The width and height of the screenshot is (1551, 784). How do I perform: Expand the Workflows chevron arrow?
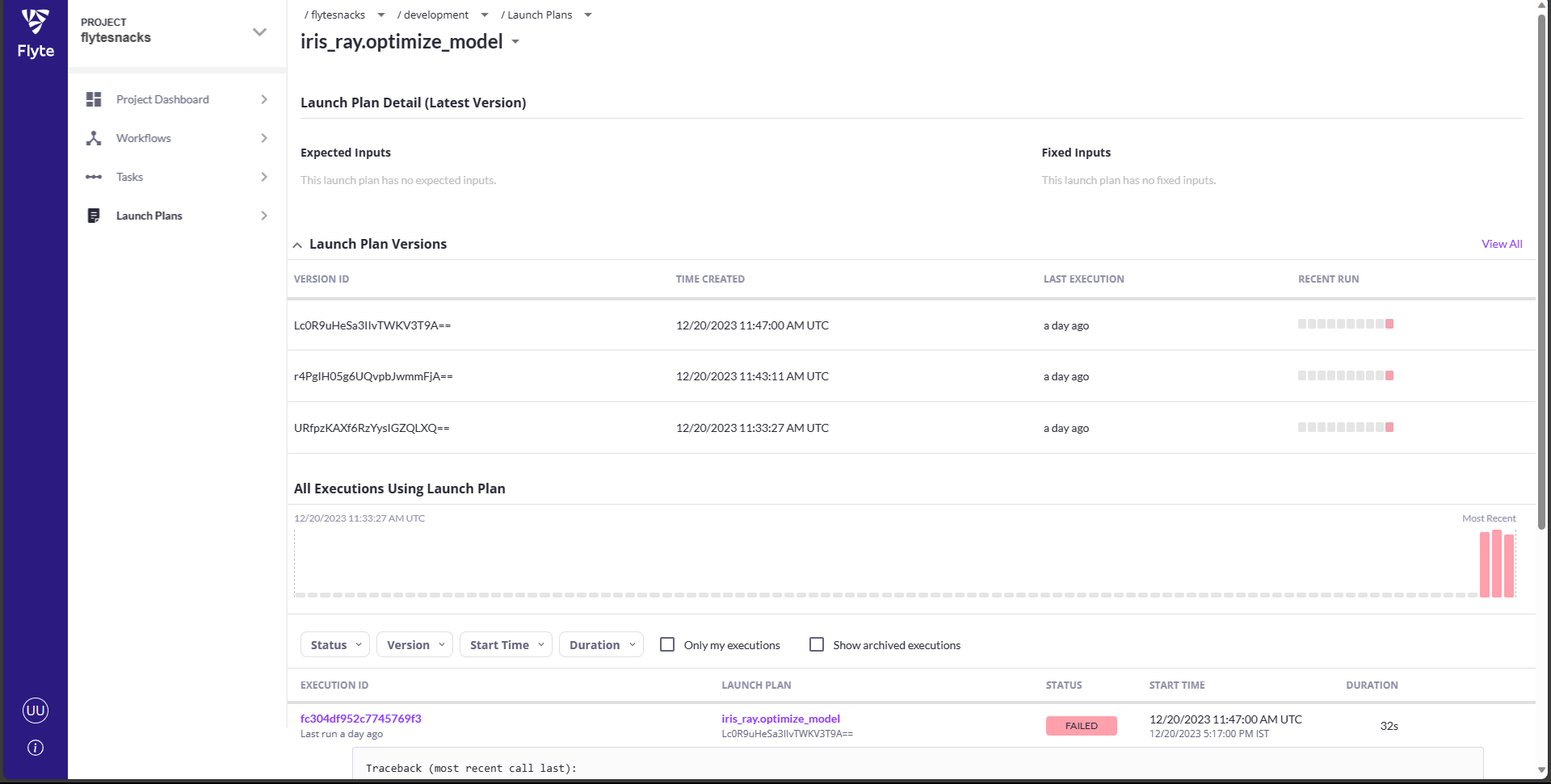[x=264, y=138]
